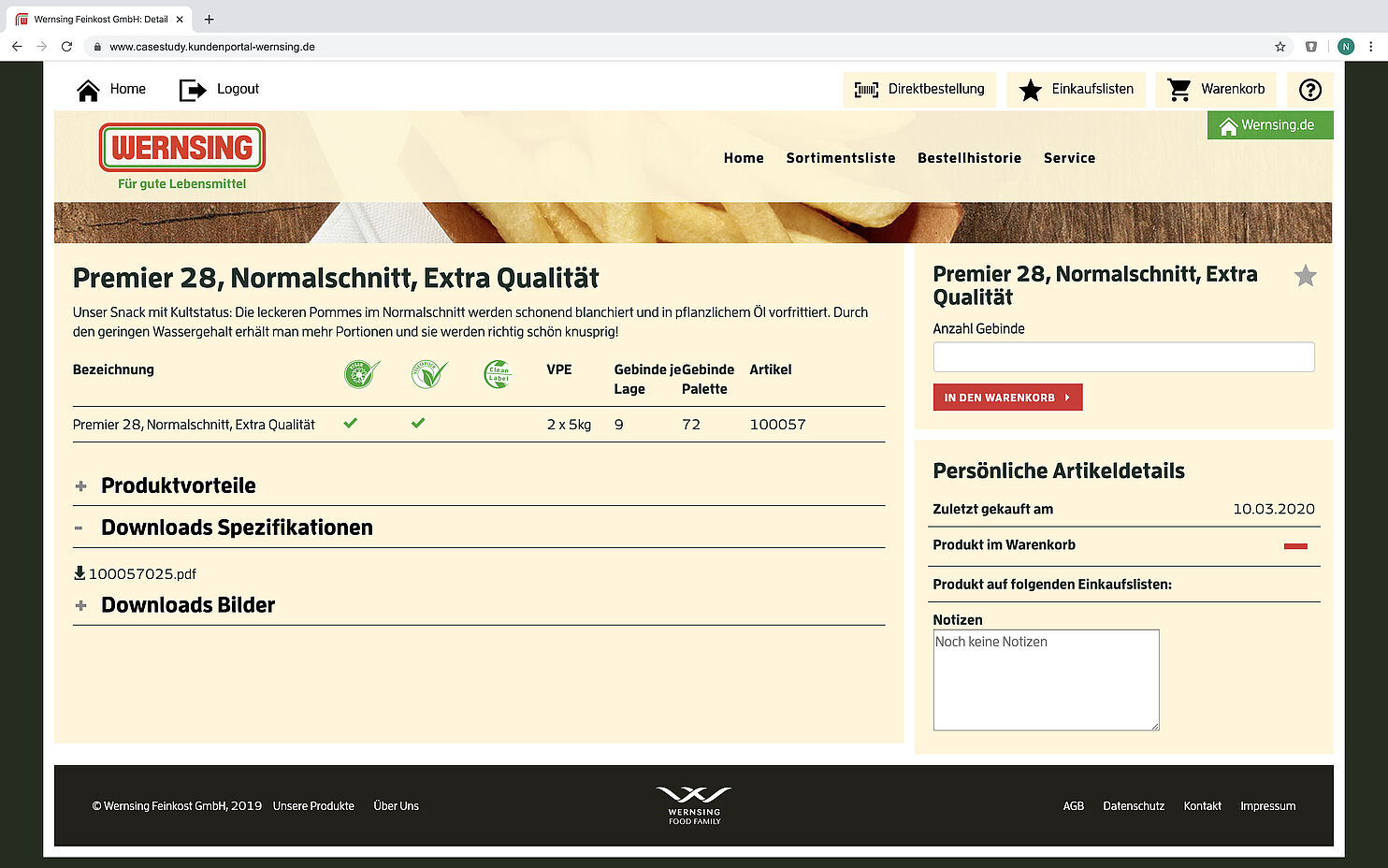This screenshot has width=1388, height=868.
Task: Open Chrome three-dot menu
Action: [x=1371, y=47]
